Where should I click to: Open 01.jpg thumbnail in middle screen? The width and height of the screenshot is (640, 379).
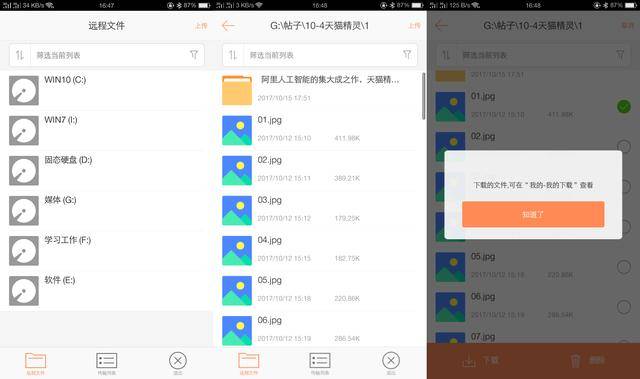[237, 130]
